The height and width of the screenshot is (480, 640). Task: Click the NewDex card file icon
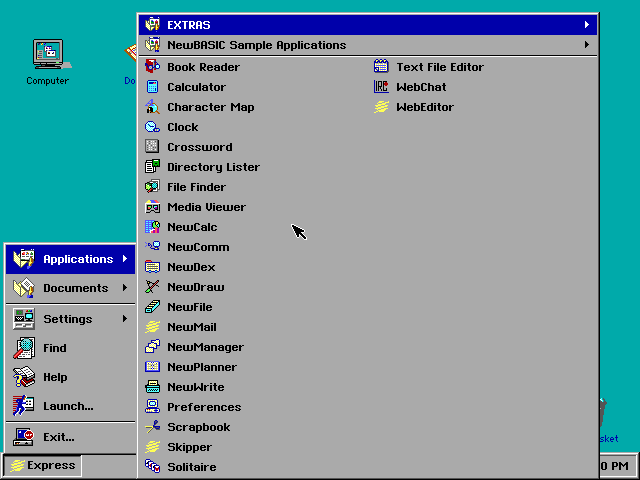click(152, 267)
